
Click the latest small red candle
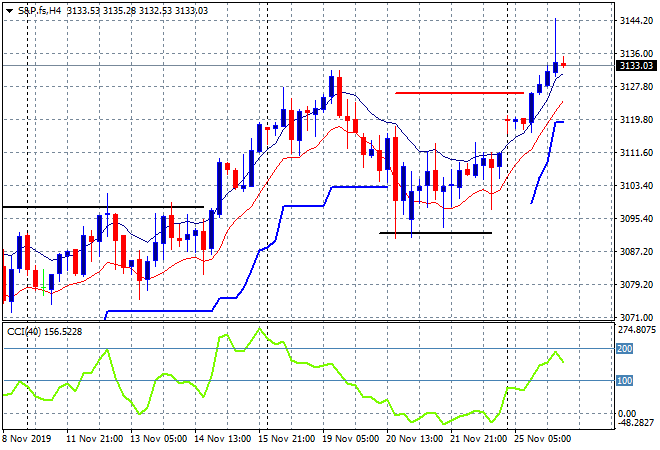click(564, 64)
